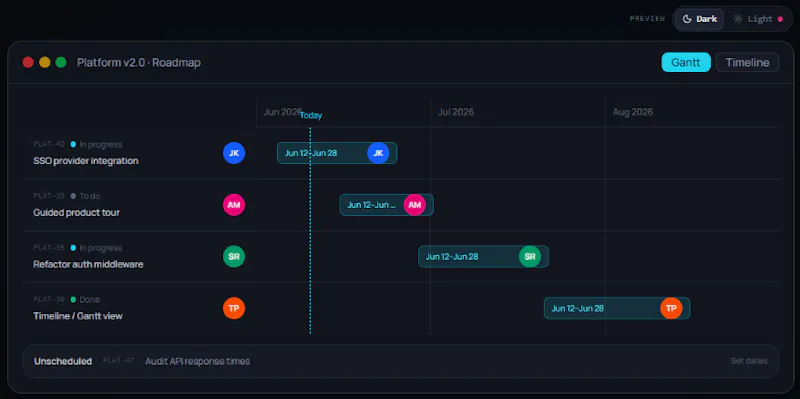Select the Gantt view tab
The height and width of the screenshot is (399, 800).
pyautogui.click(x=686, y=62)
